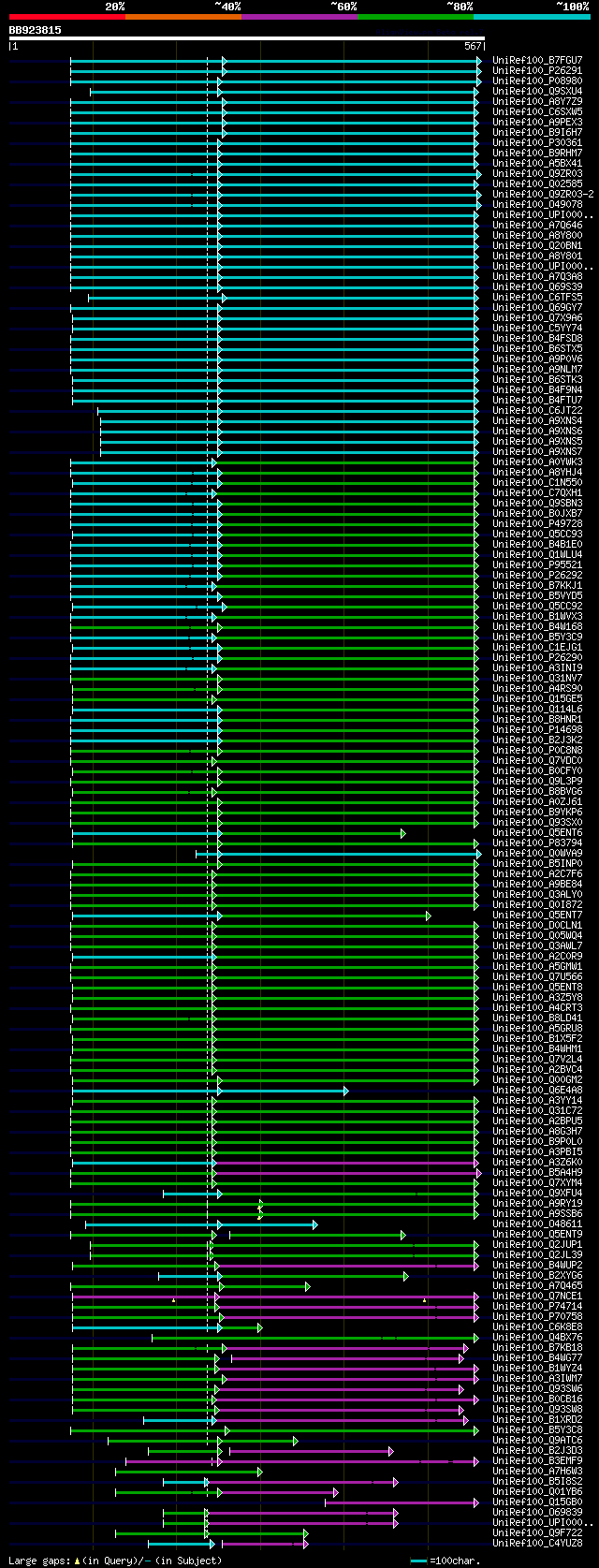
Task: Click label UniRef100_C6TFS5
Action: 537,297
